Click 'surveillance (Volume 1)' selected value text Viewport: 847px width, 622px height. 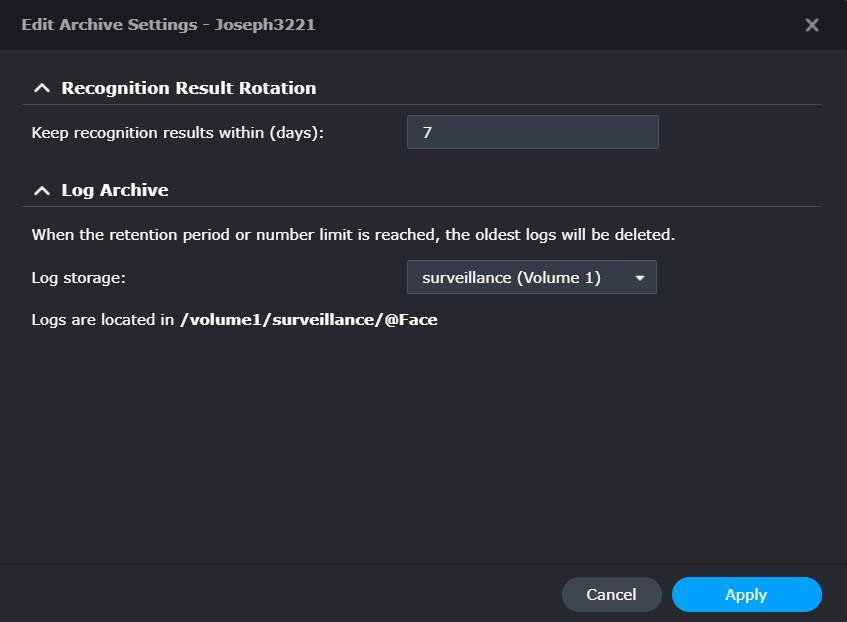pyautogui.click(x=511, y=278)
